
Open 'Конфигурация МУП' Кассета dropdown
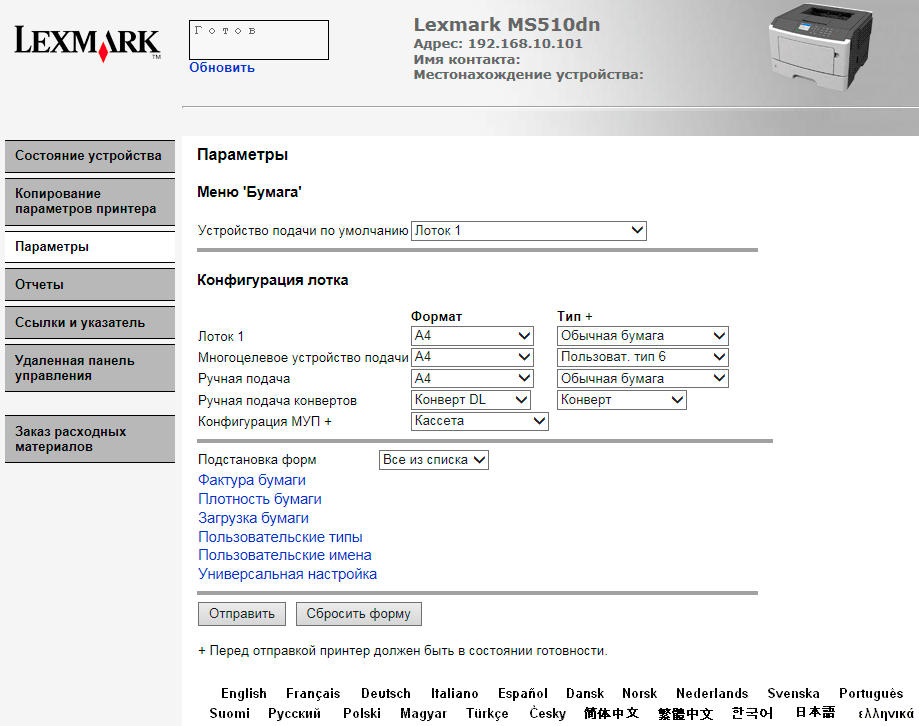click(x=480, y=421)
